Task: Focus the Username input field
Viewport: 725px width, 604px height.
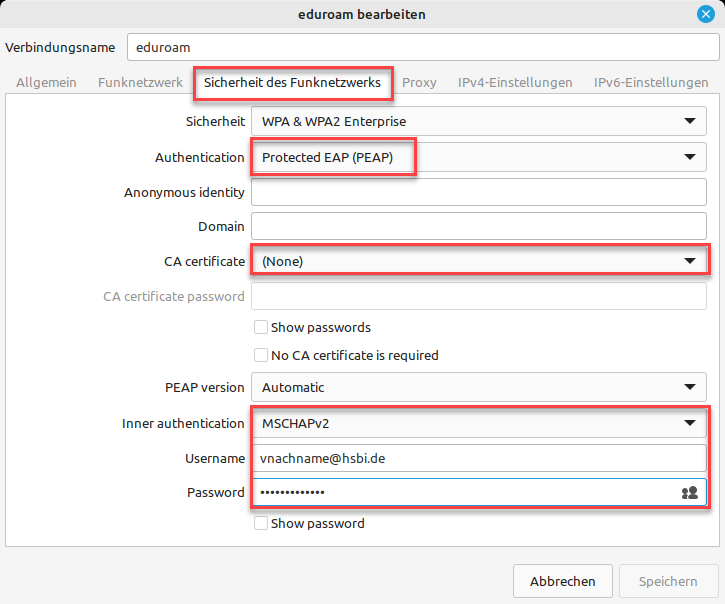Action: click(478, 458)
